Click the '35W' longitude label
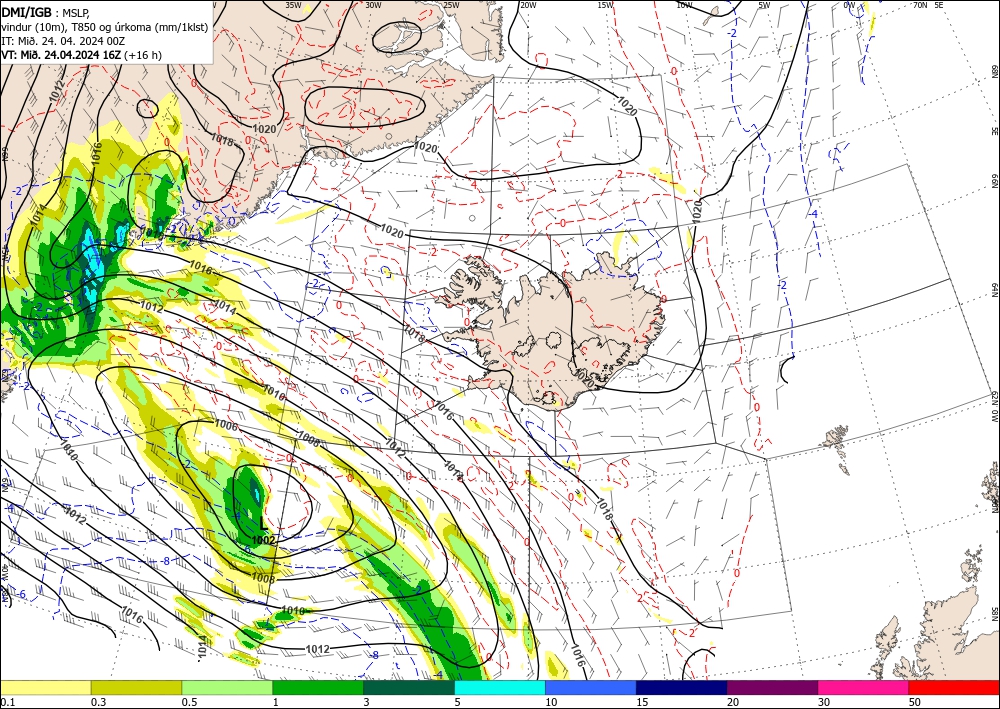This screenshot has height=709, width=1000. click(x=293, y=5)
